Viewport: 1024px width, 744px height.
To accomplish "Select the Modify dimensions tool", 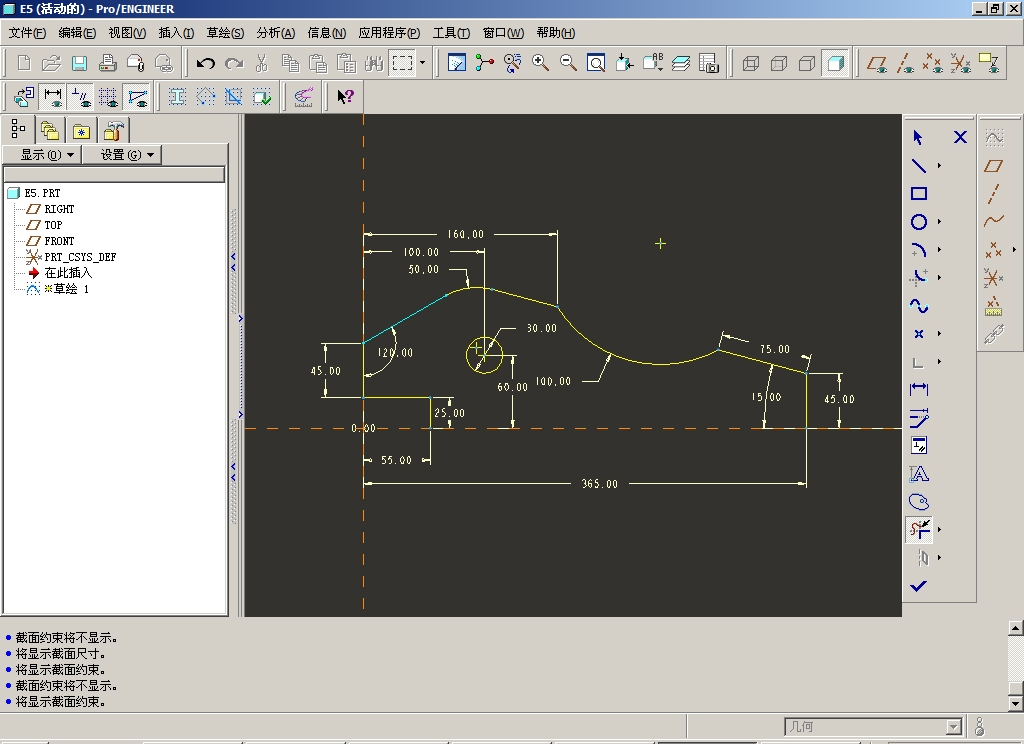I will 919,417.
